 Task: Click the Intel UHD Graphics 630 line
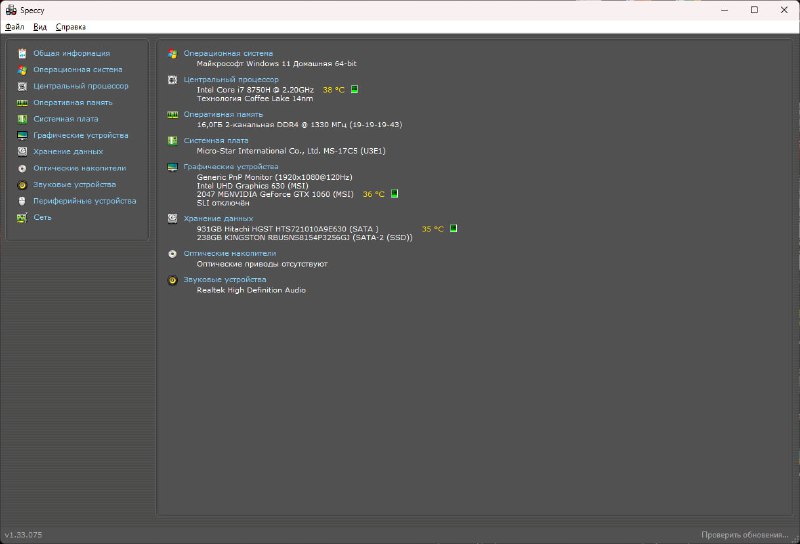[252, 186]
